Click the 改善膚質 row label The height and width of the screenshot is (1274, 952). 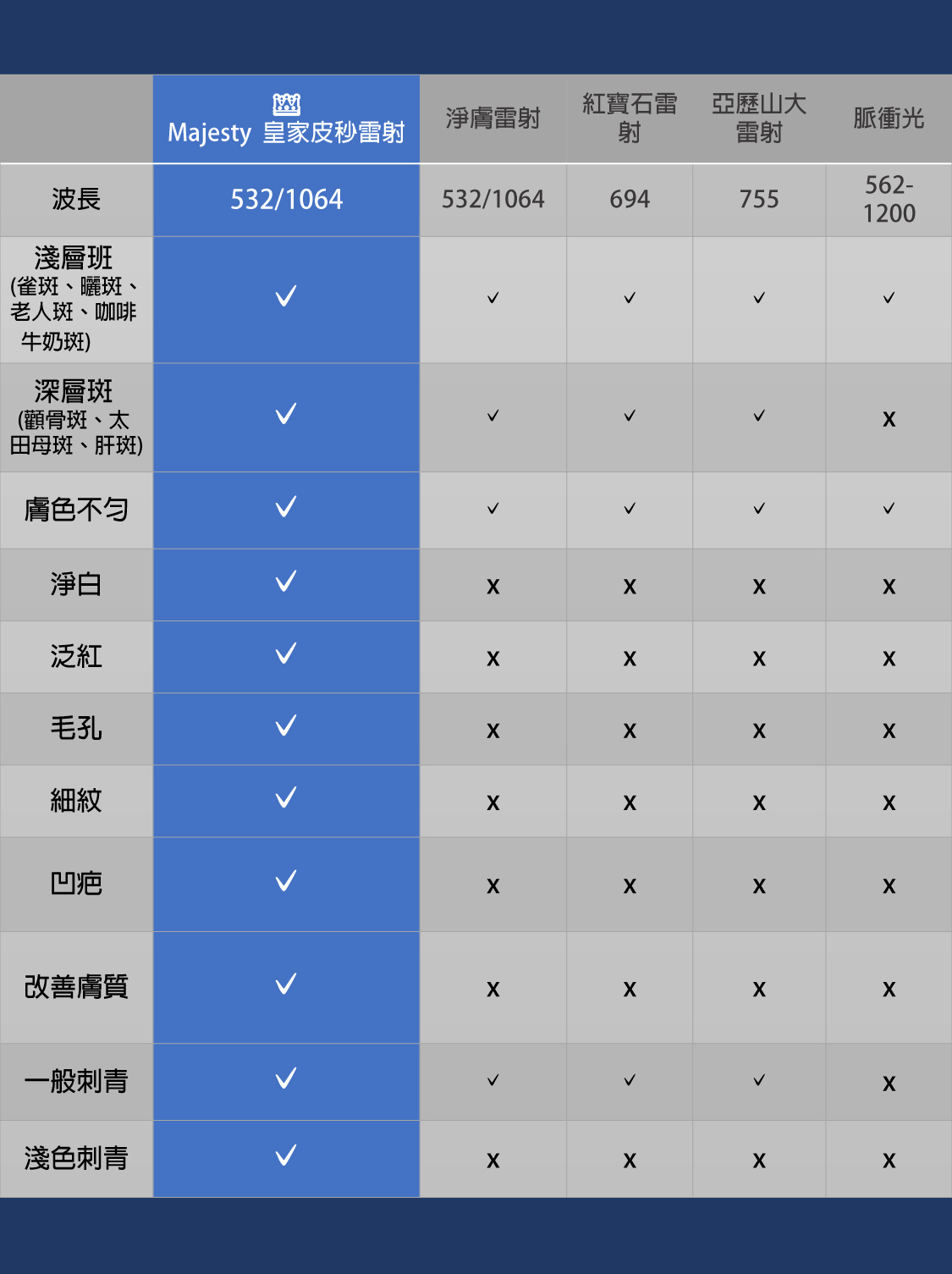click(x=76, y=987)
